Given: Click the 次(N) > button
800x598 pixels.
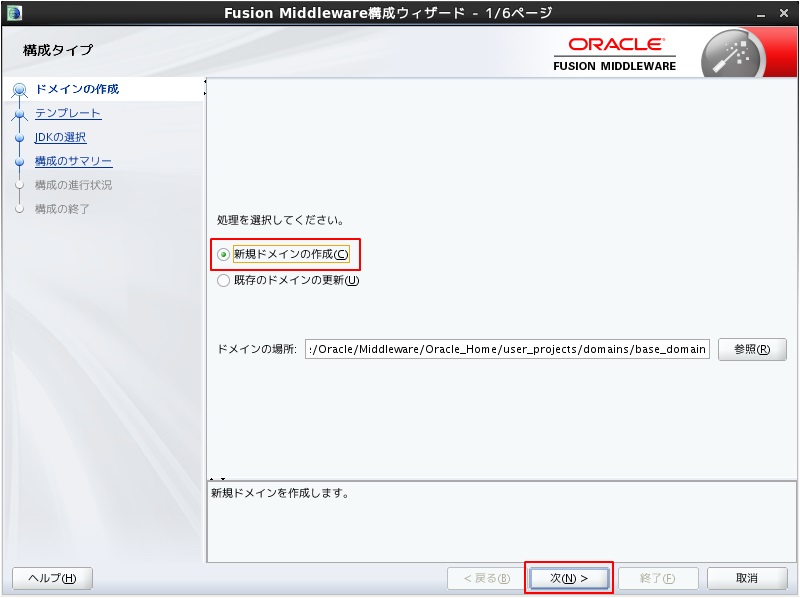Looking at the screenshot, I should (x=569, y=578).
